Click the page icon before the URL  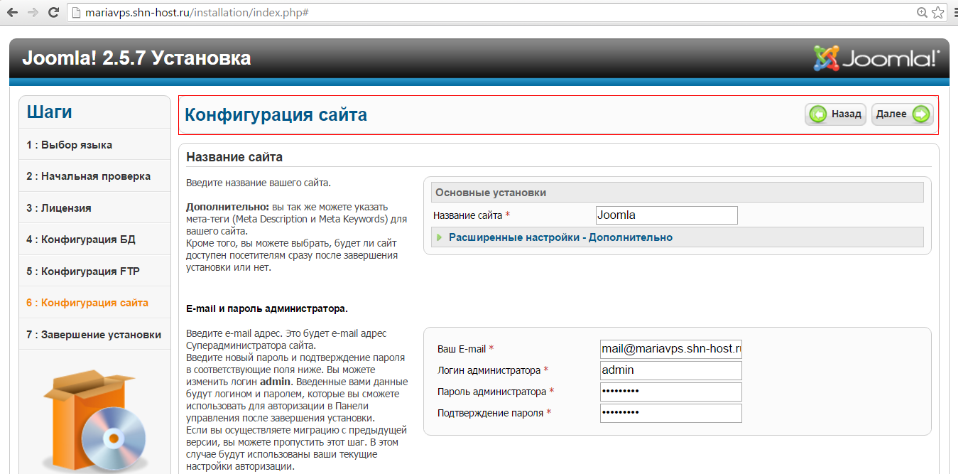point(76,12)
